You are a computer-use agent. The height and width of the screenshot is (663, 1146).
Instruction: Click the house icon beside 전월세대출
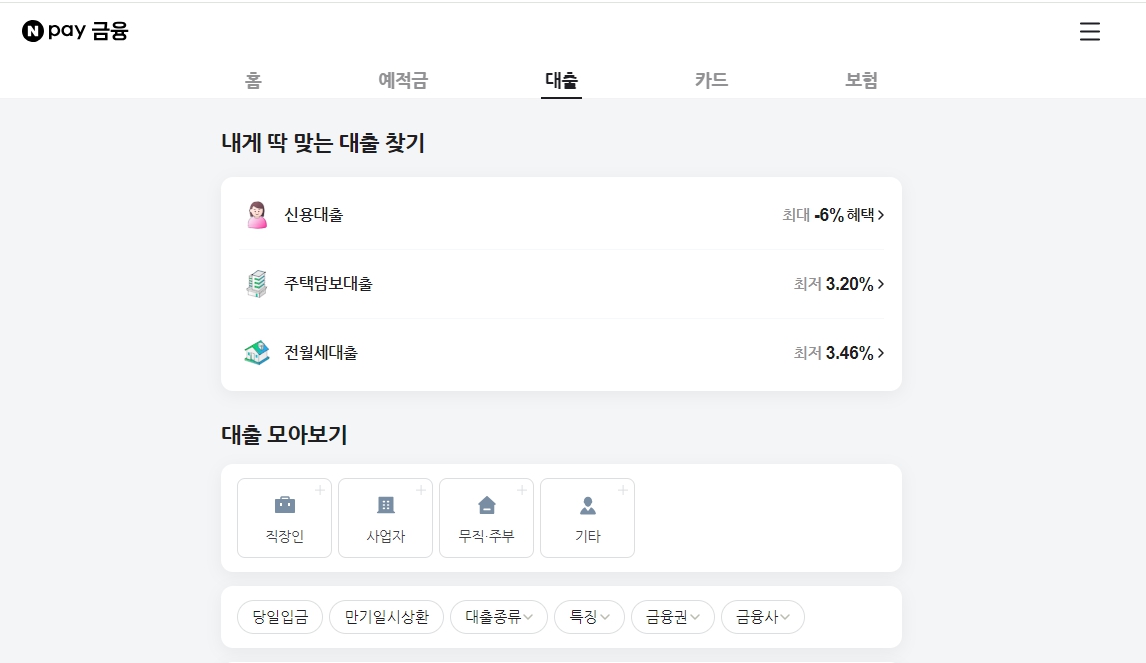click(257, 353)
